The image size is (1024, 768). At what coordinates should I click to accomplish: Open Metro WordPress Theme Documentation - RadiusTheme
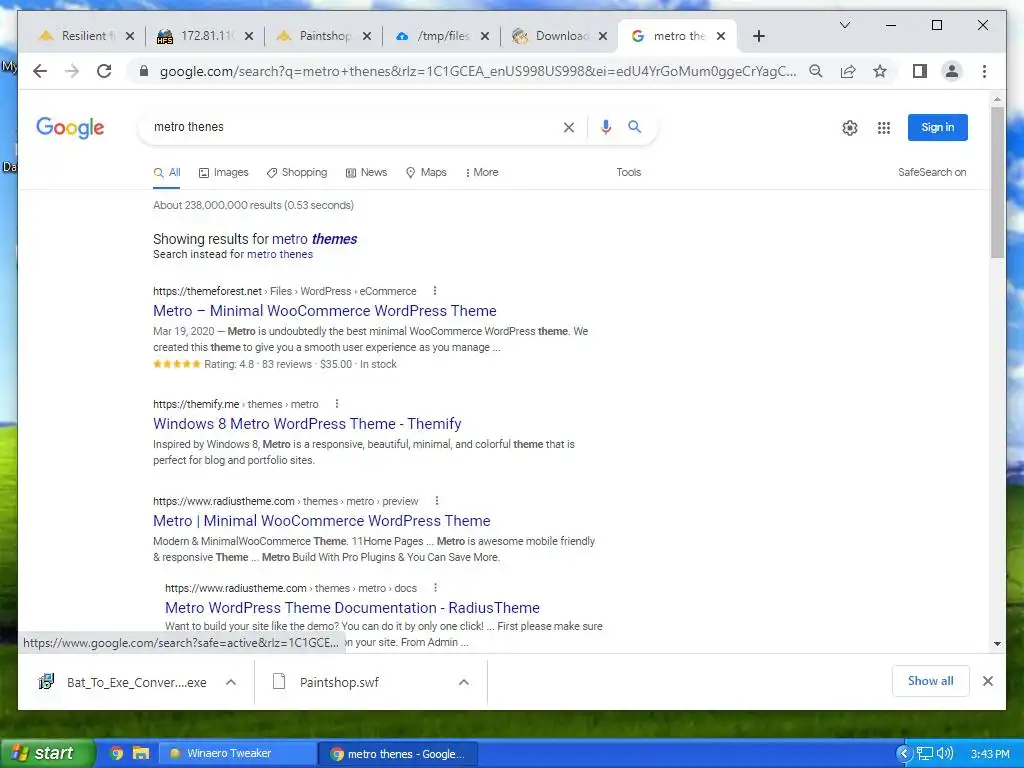(352, 608)
